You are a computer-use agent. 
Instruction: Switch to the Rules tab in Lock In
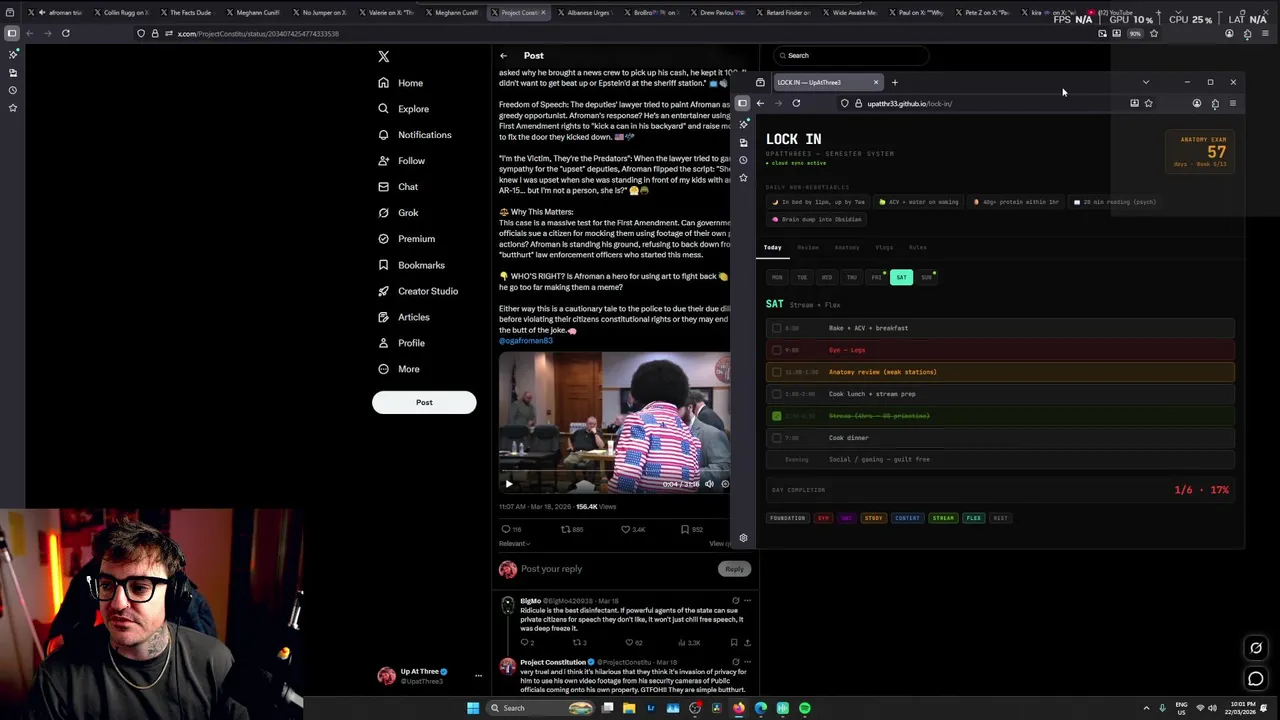917,247
